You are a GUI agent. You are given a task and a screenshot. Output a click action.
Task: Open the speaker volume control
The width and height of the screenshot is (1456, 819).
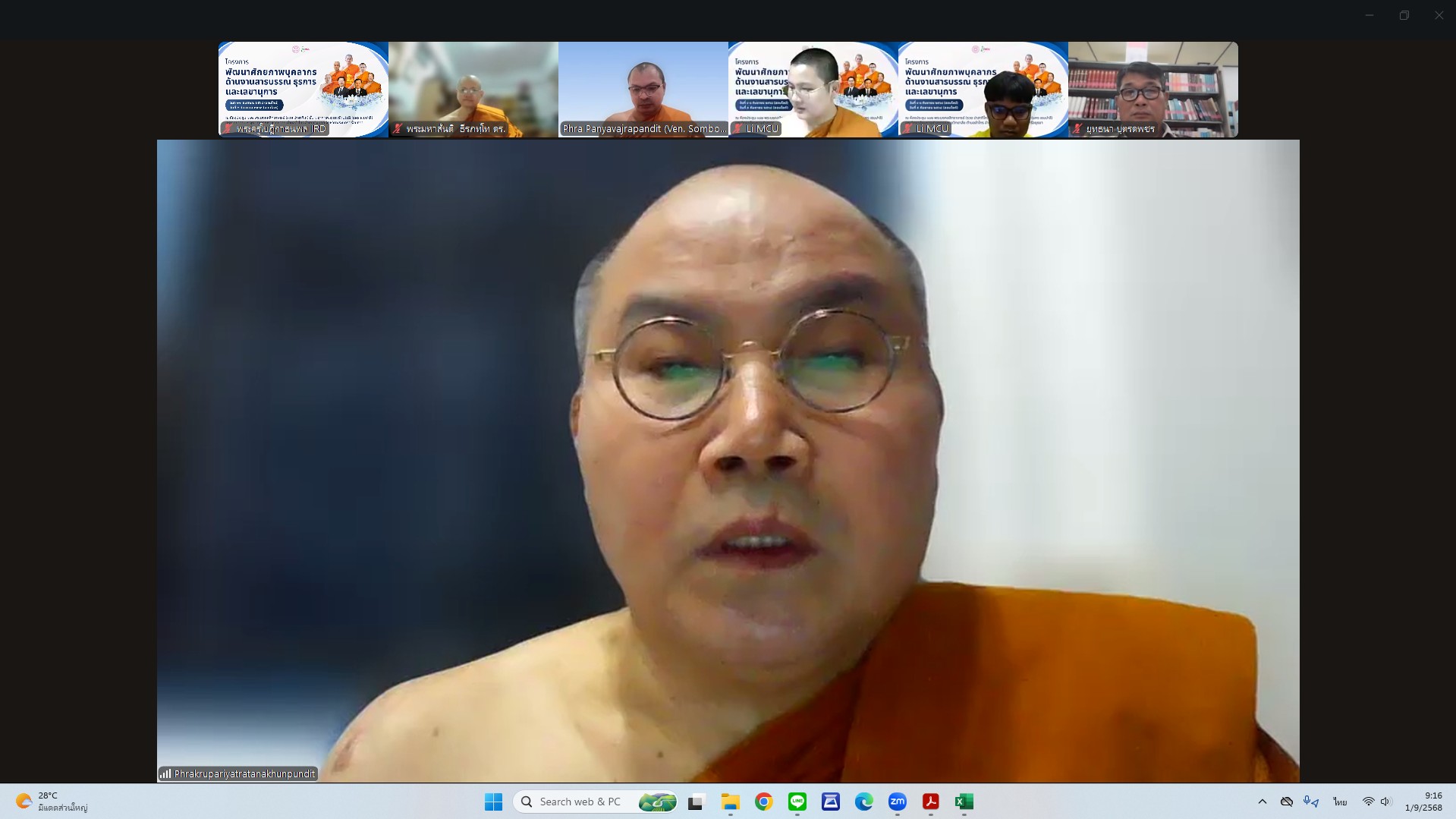coord(1385,802)
